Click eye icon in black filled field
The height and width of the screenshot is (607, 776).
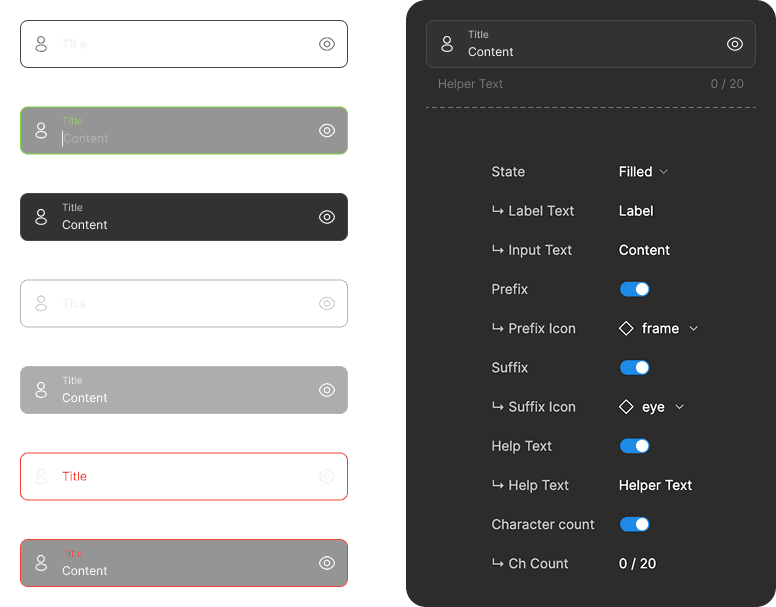point(327,217)
